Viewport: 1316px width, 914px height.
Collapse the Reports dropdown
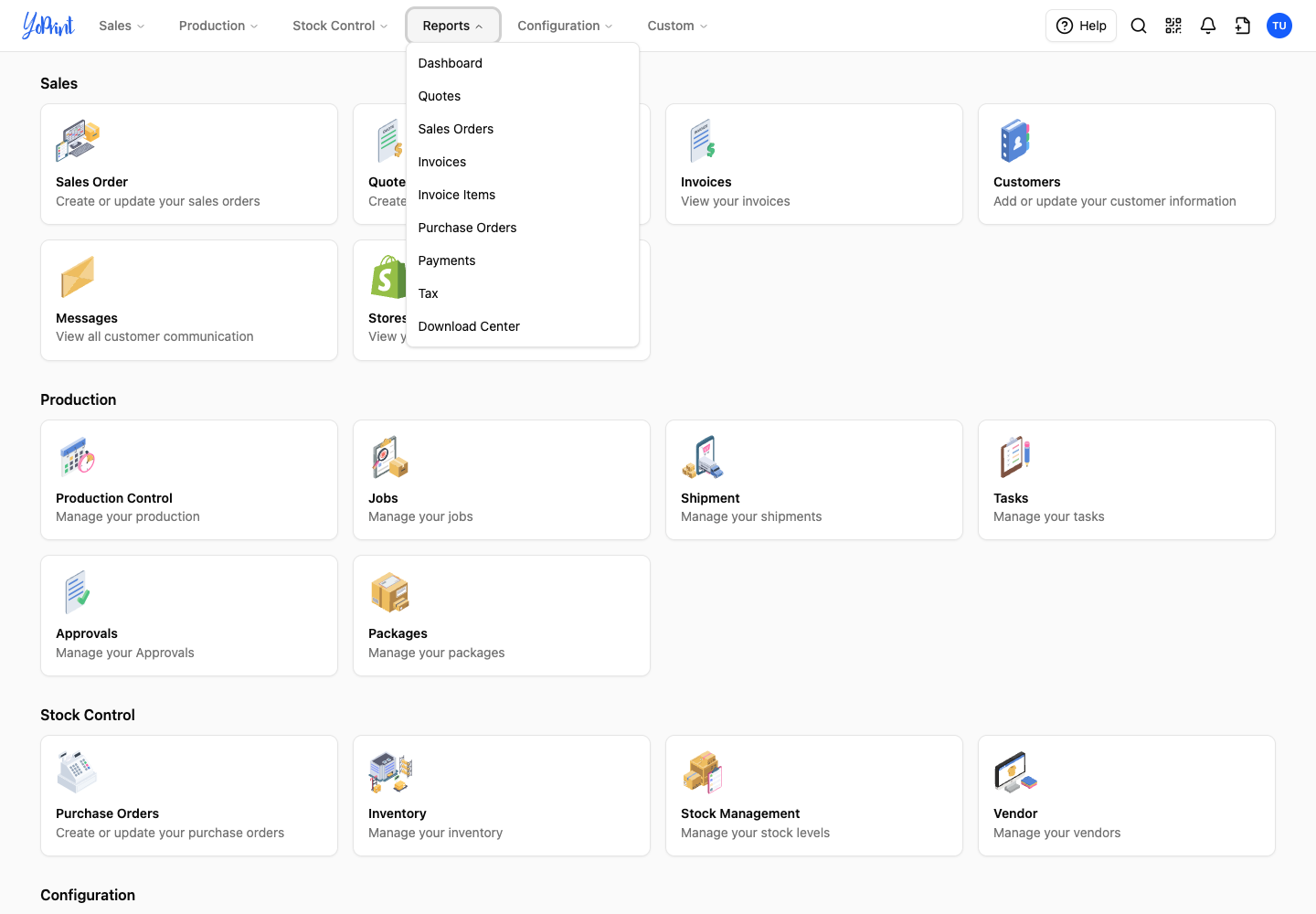(x=453, y=26)
